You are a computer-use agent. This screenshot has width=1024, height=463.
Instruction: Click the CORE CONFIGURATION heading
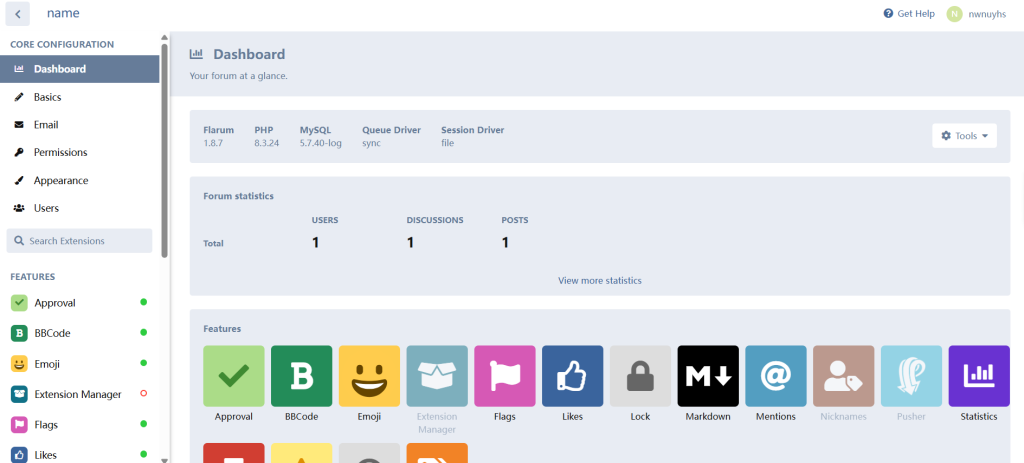click(62, 44)
